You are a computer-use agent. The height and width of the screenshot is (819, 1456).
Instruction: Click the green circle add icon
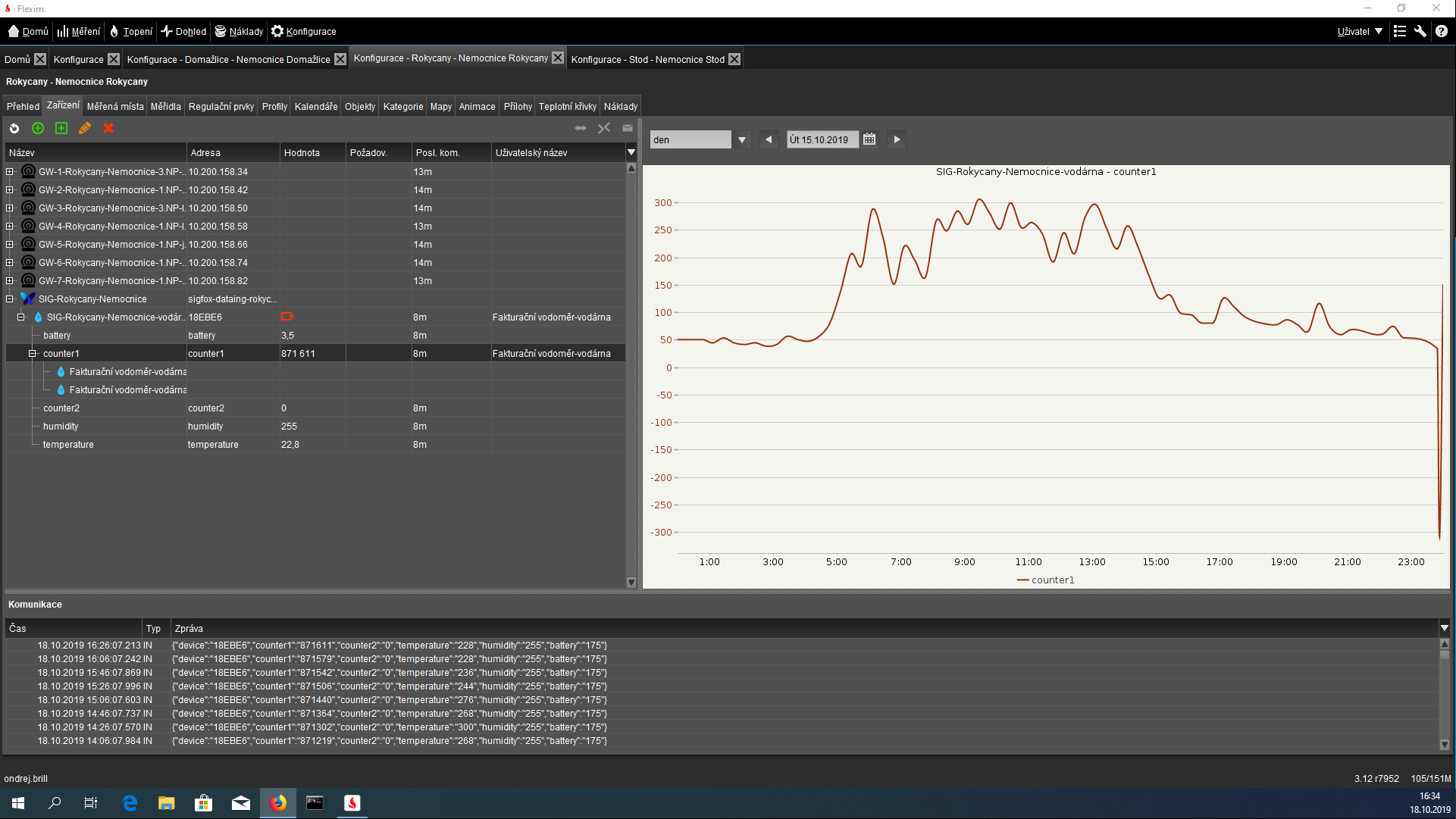click(x=38, y=128)
